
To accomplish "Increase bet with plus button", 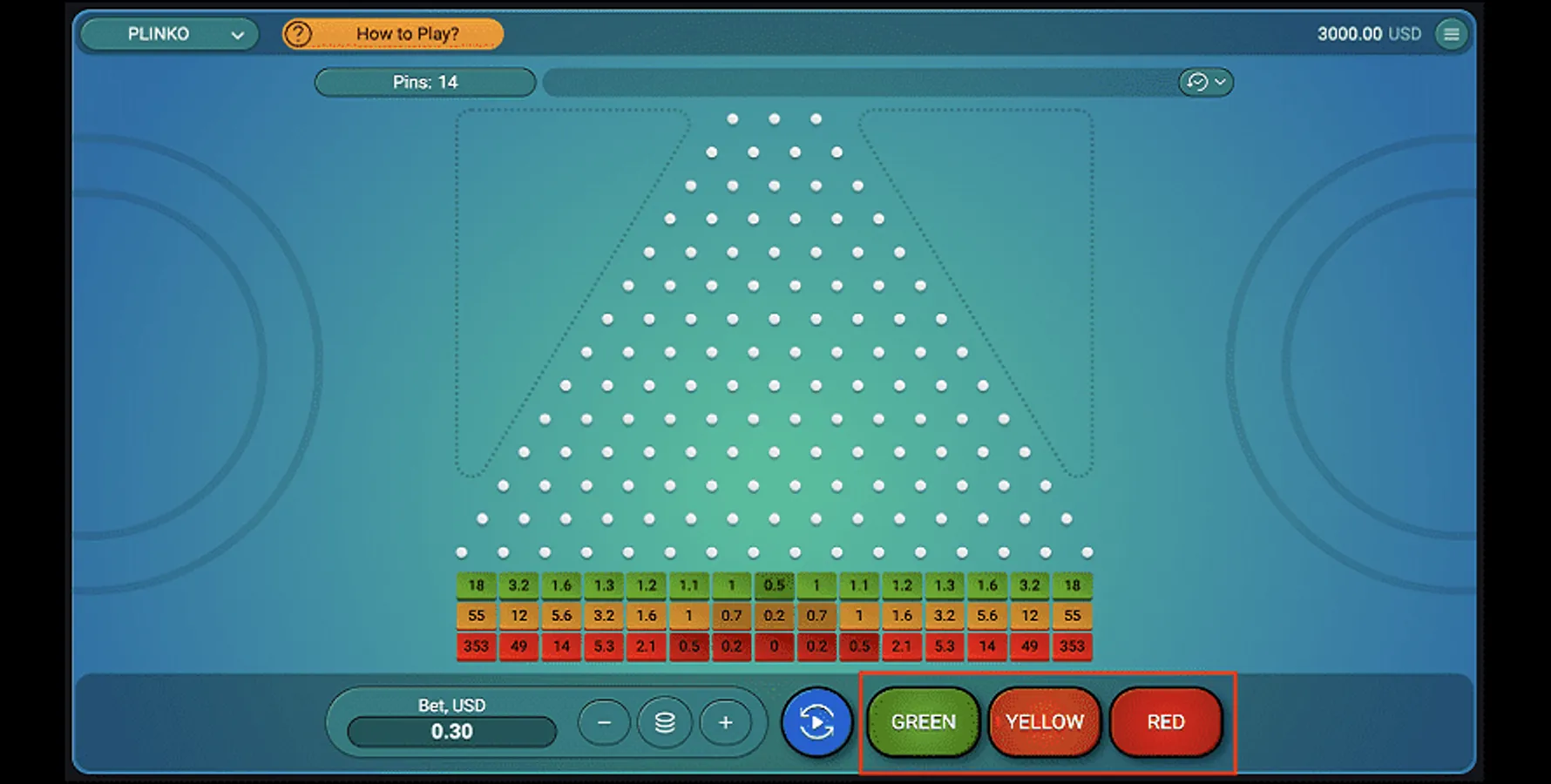I will (725, 722).
